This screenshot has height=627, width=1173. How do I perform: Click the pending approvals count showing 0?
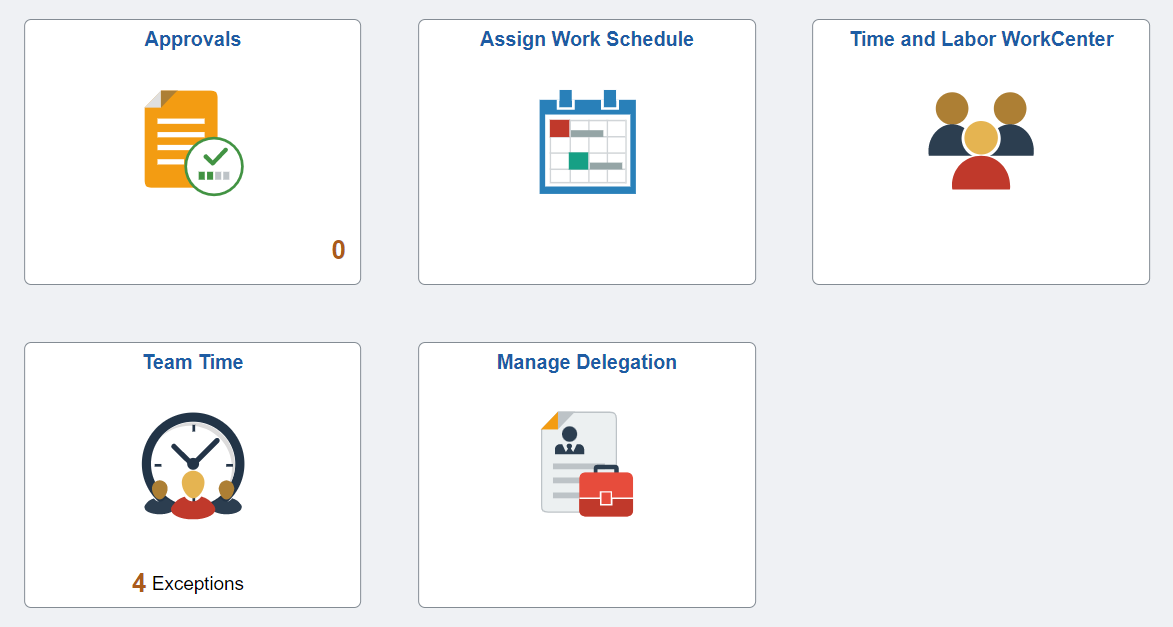coord(338,252)
